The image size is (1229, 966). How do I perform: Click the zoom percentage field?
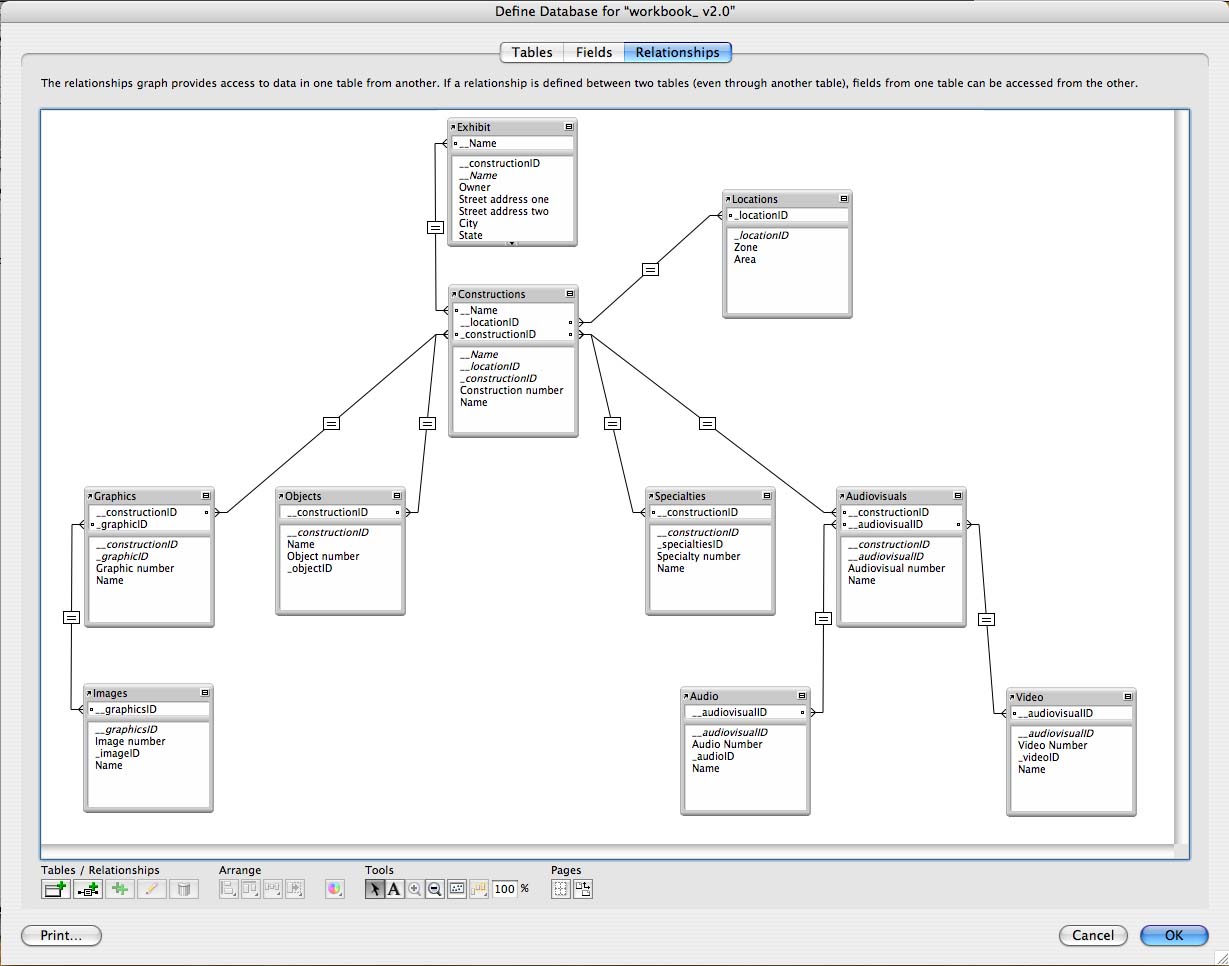tap(504, 889)
